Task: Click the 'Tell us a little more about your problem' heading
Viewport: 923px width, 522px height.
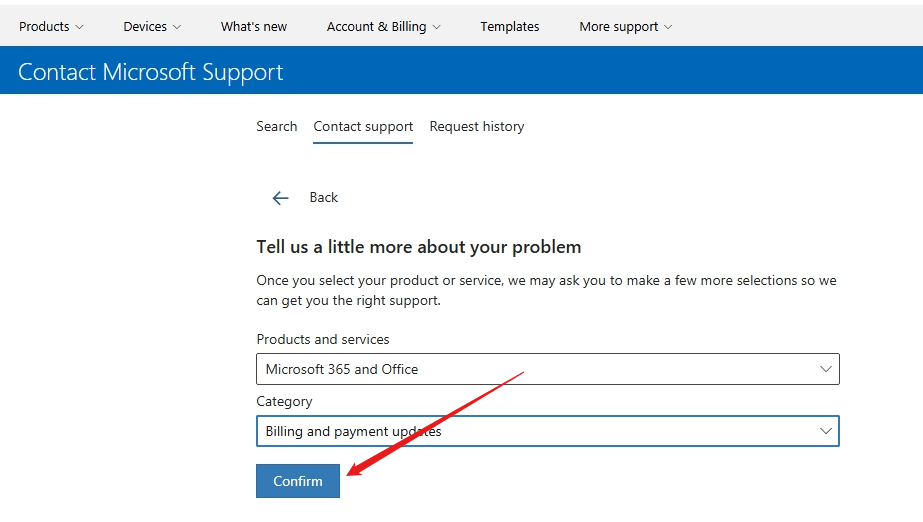Action: click(419, 247)
